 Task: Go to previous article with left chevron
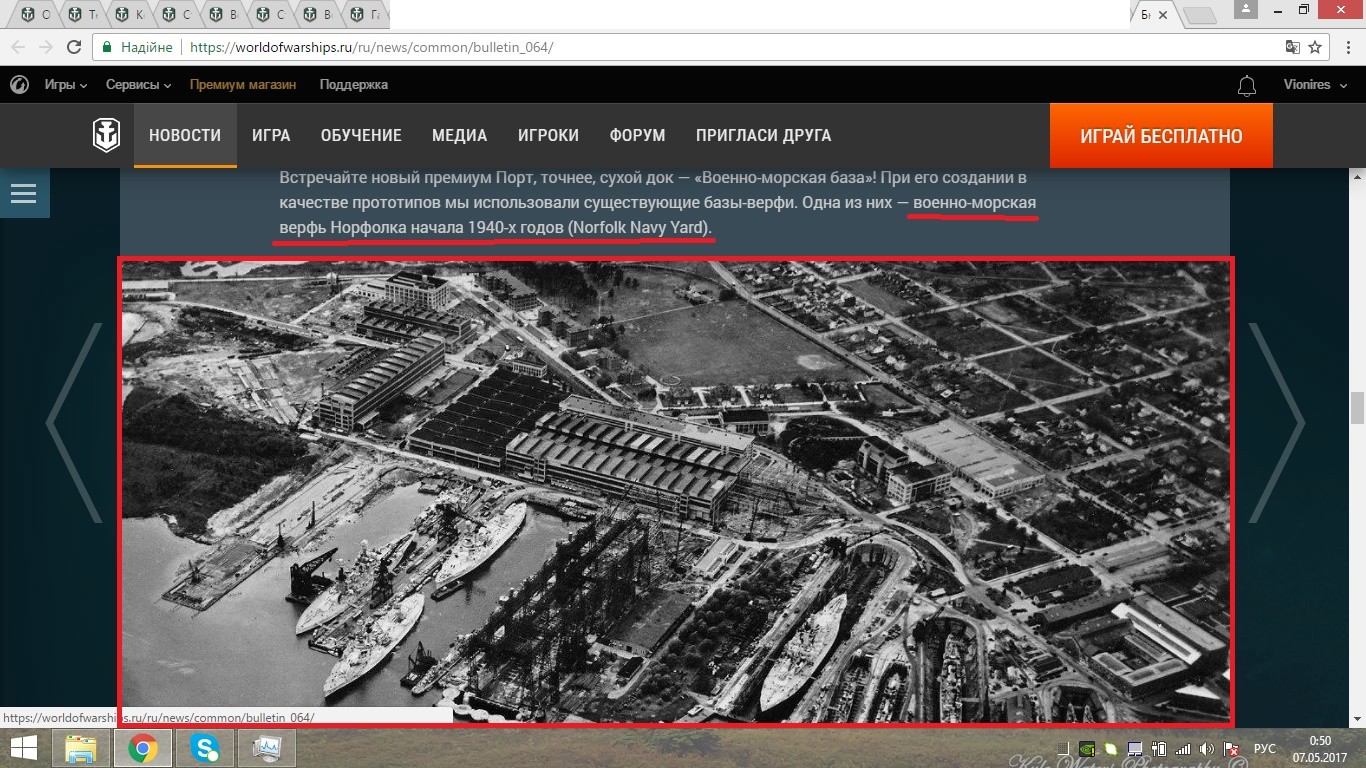pyautogui.click(x=74, y=422)
